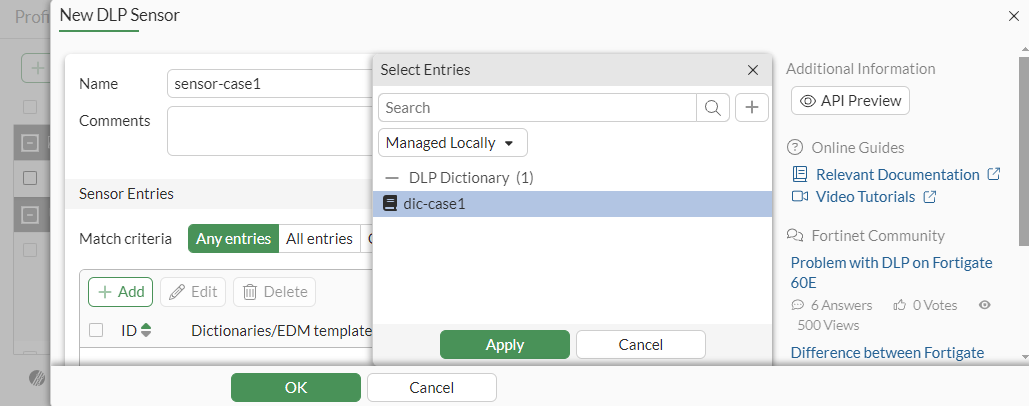The width and height of the screenshot is (1029, 406).
Task: Click the Name input field
Action: [270, 84]
